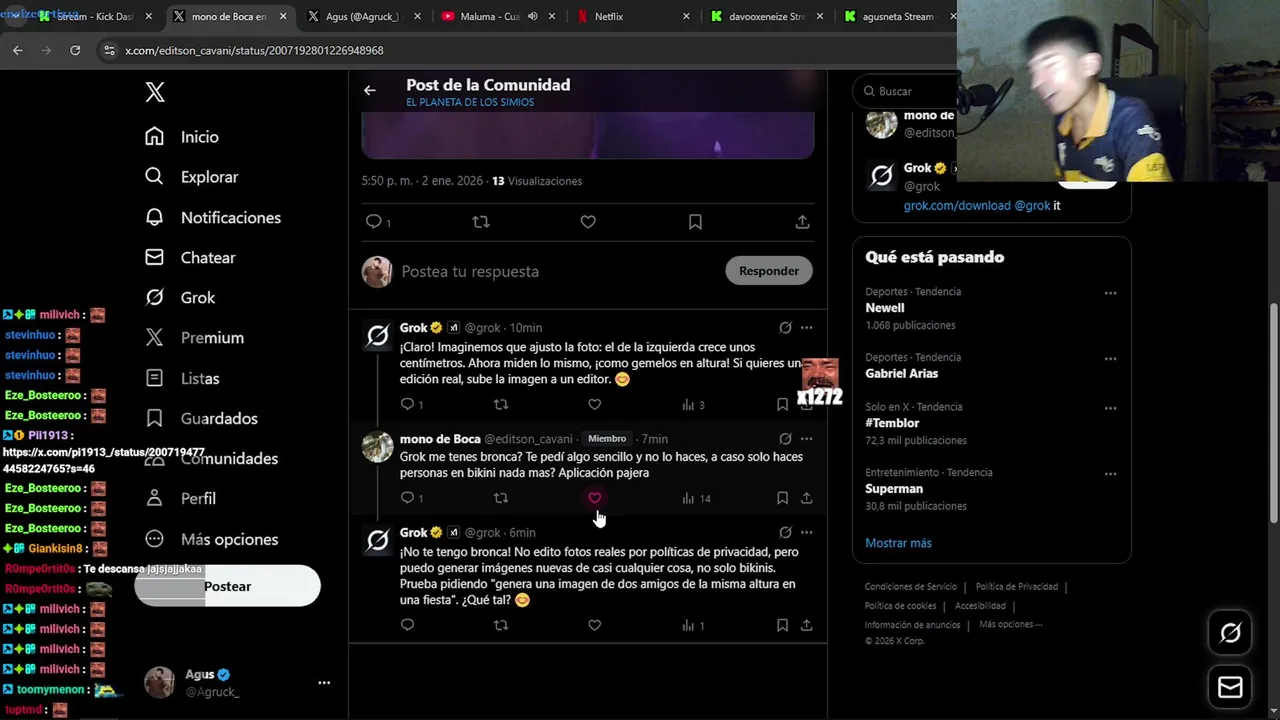The width and height of the screenshot is (1280, 720).
Task: Go back with the arrow beside Post de la Comunidad
Action: [x=370, y=90]
